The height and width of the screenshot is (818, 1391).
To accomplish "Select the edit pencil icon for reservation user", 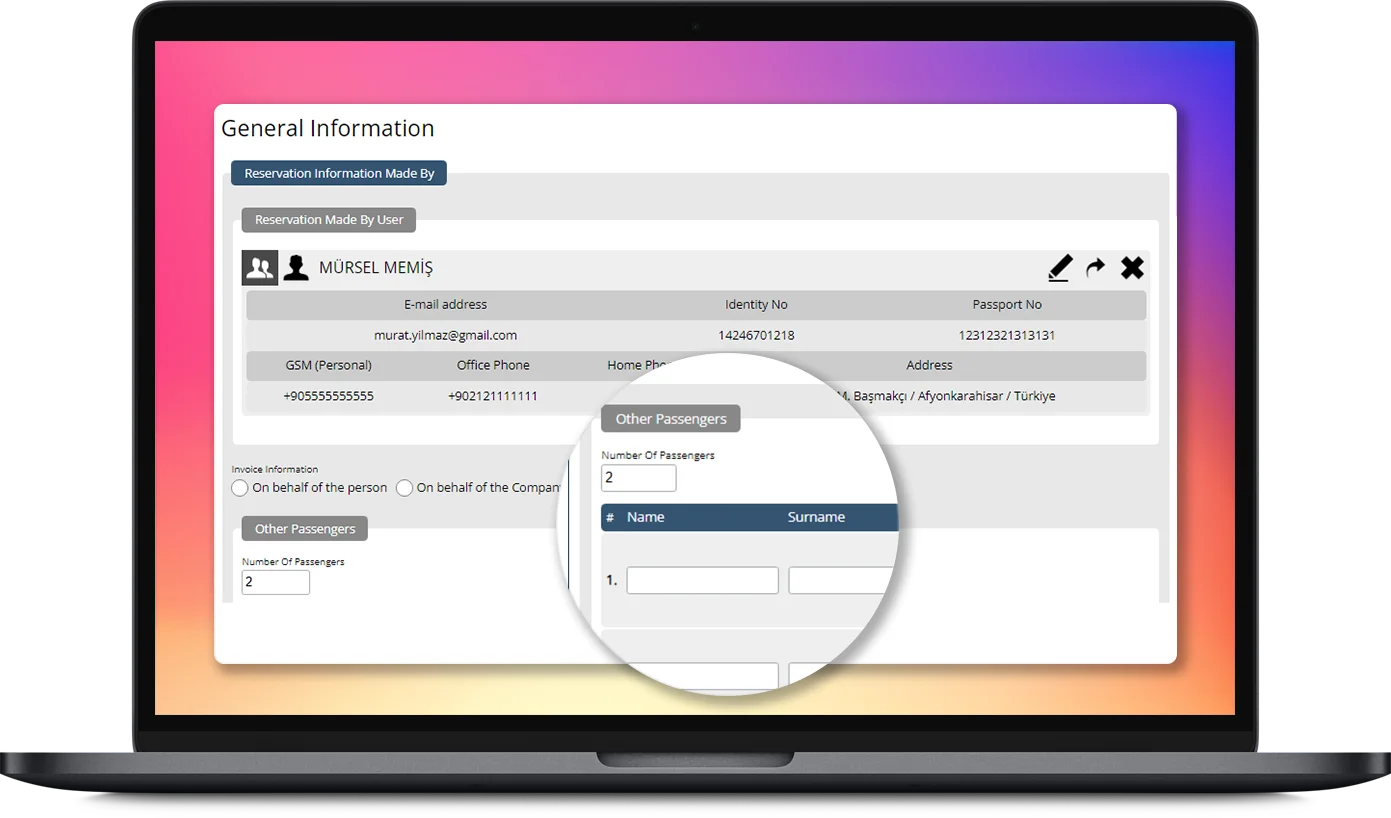I will (1060, 267).
